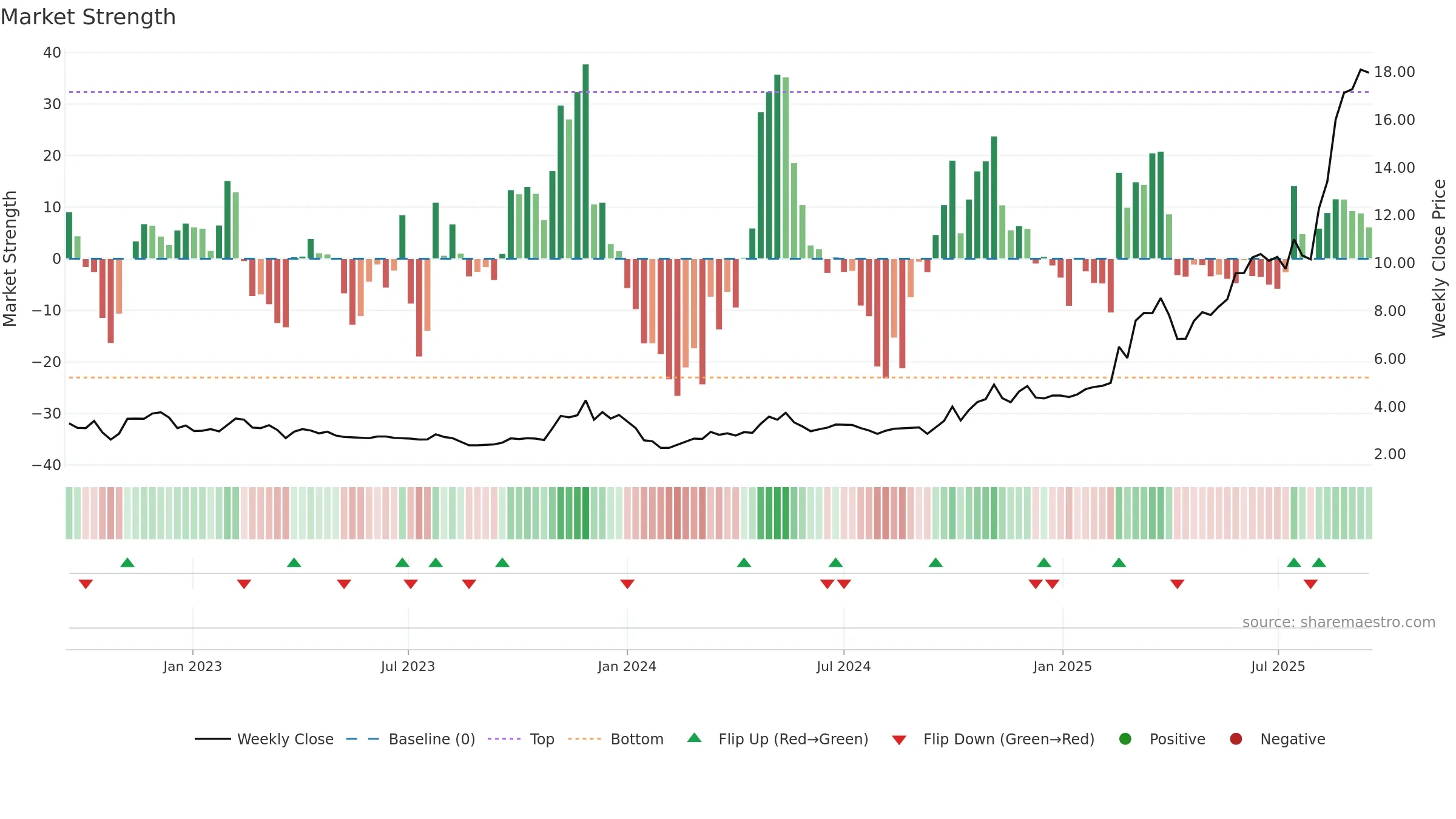The image size is (1456, 819).
Task: Click the '−20' left axis value
Action: pyautogui.click(x=47, y=362)
